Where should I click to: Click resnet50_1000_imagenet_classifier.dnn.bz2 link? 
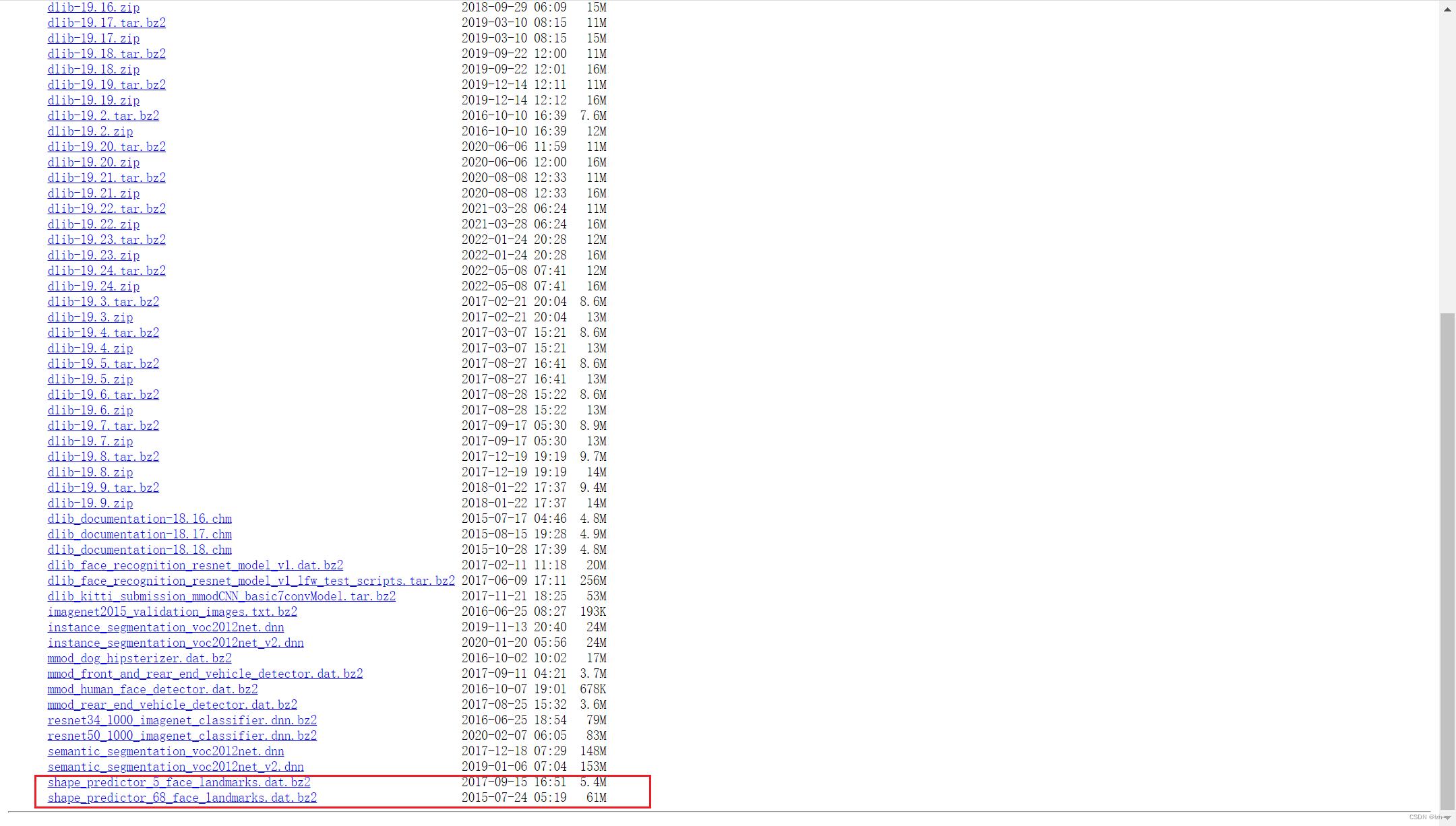point(183,736)
